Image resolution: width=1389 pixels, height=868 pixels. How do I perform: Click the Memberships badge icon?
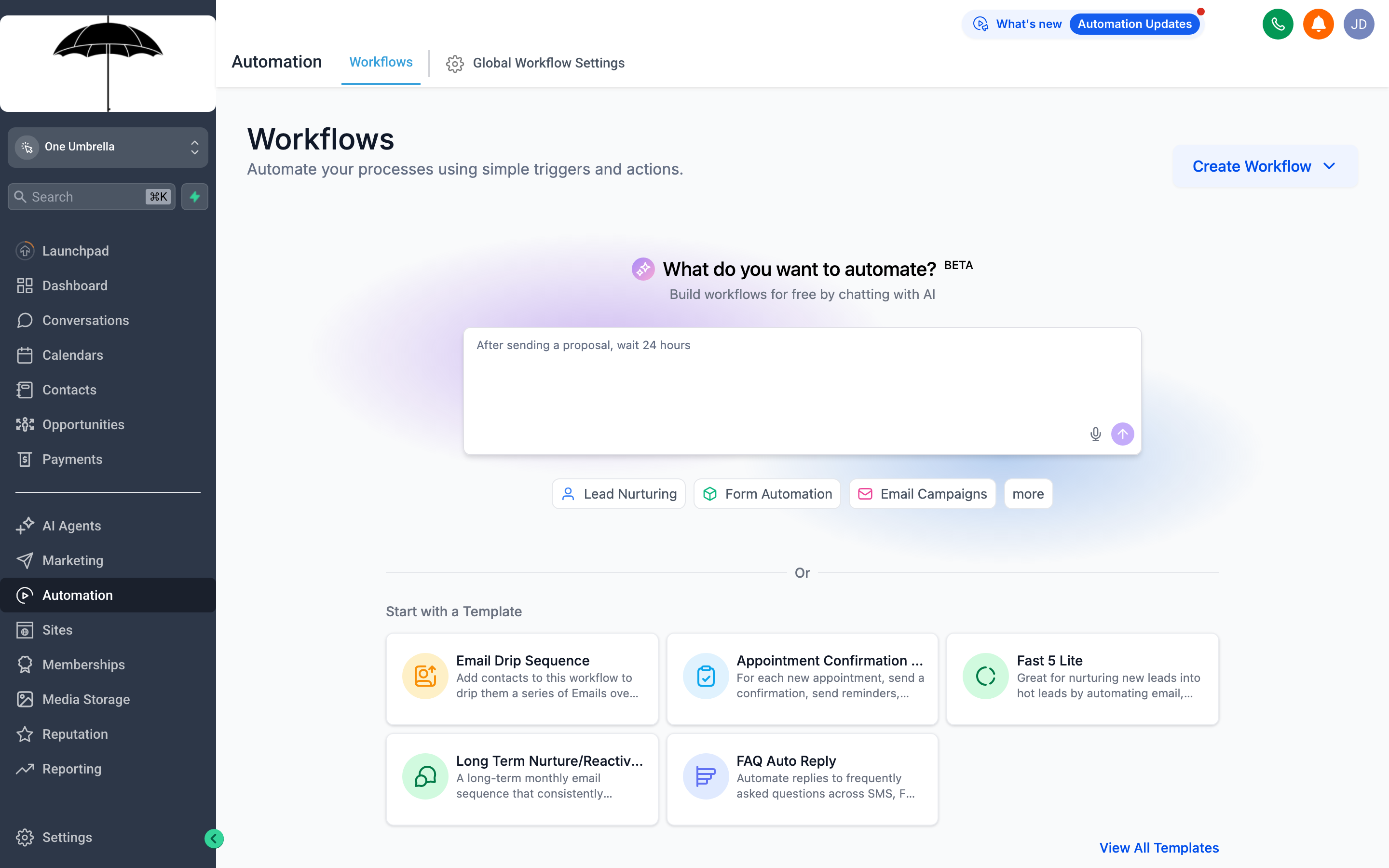tap(25, 665)
